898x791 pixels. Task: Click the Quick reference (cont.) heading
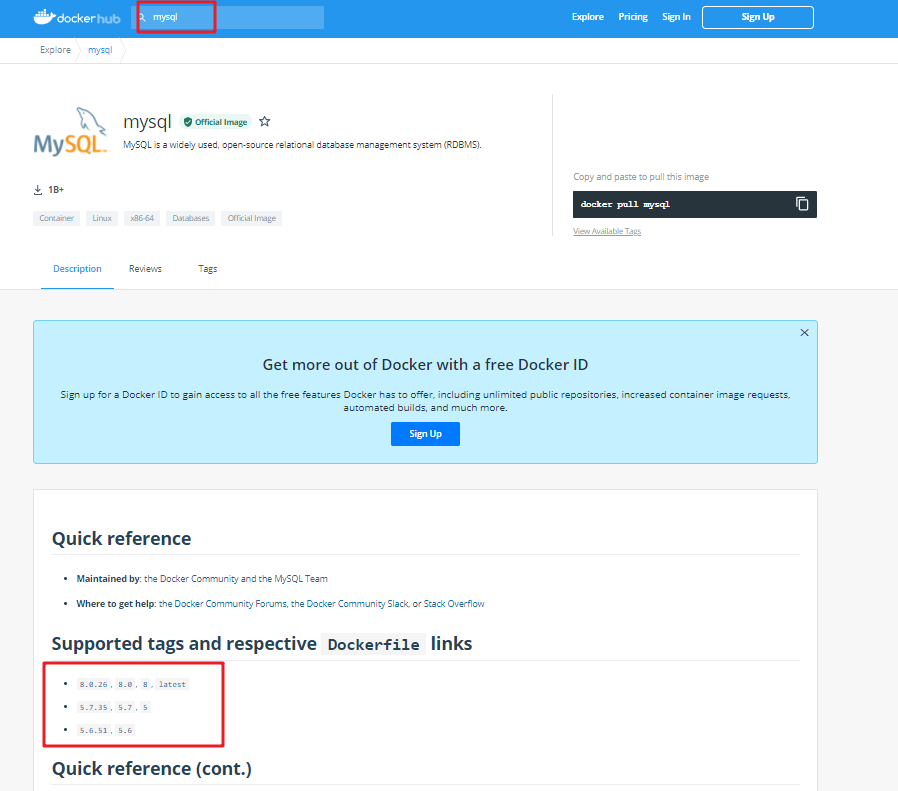[x=152, y=769]
